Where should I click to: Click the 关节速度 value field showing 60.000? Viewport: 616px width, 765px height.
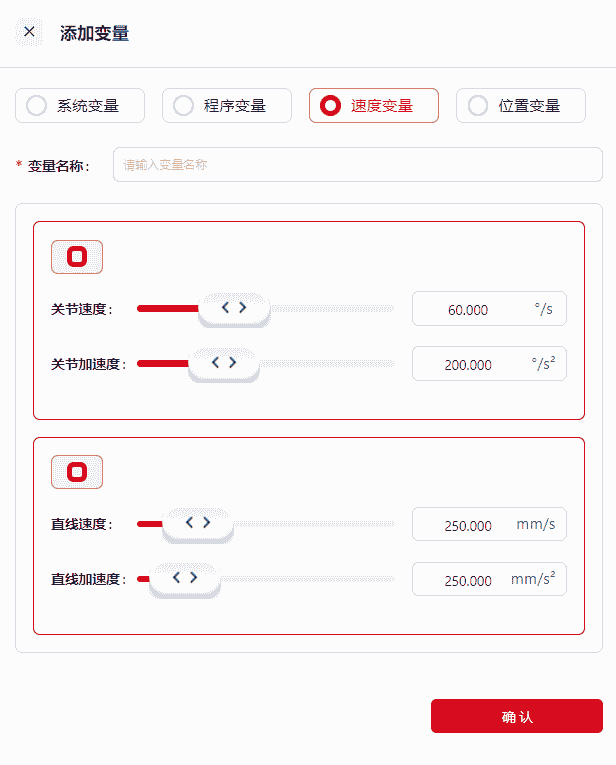pyautogui.click(x=470, y=309)
